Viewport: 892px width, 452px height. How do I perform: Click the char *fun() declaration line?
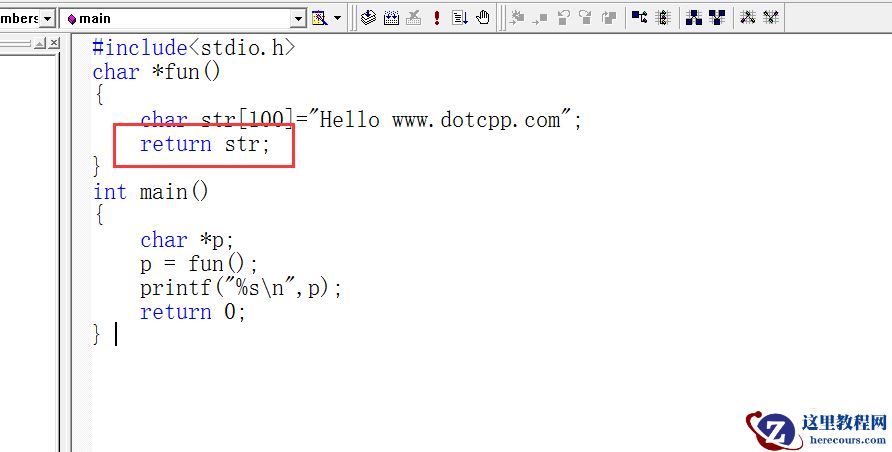coord(156,72)
